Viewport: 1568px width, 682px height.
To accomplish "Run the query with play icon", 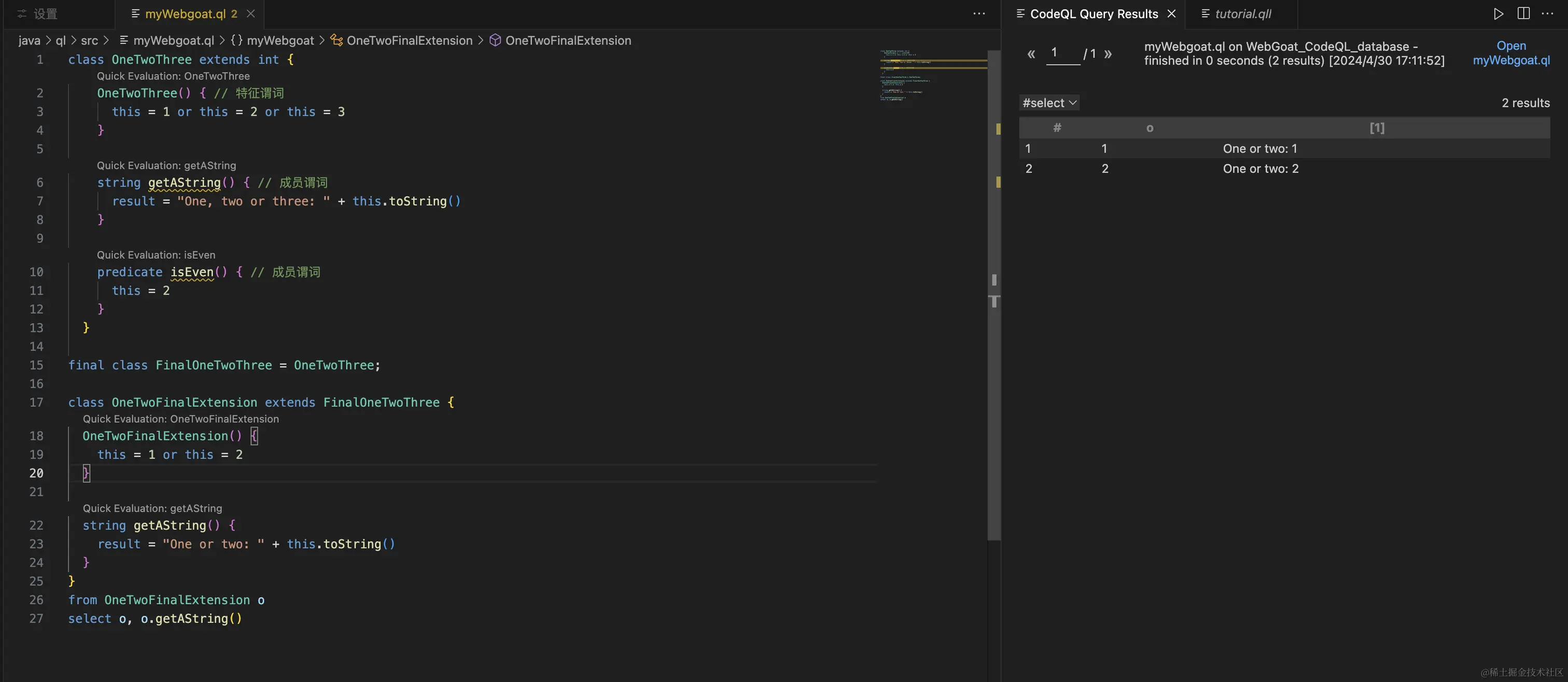I will (1499, 13).
